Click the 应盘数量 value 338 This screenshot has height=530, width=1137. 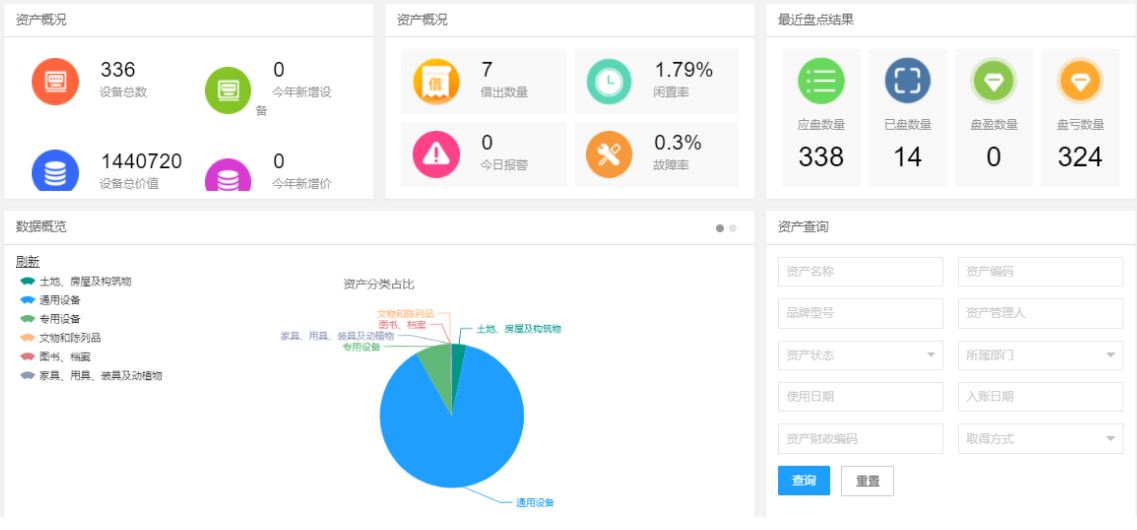821,157
